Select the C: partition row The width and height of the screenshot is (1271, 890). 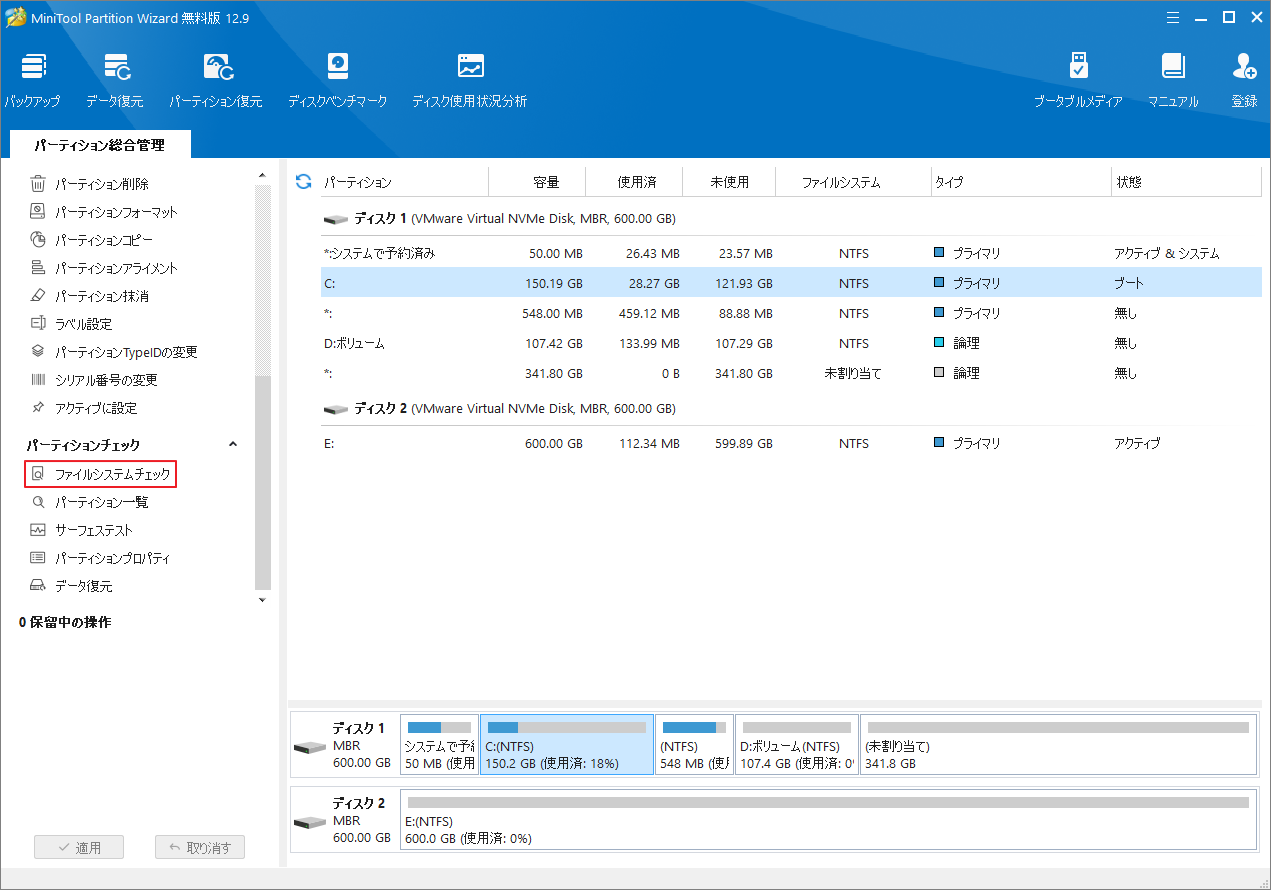coord(791,283)
